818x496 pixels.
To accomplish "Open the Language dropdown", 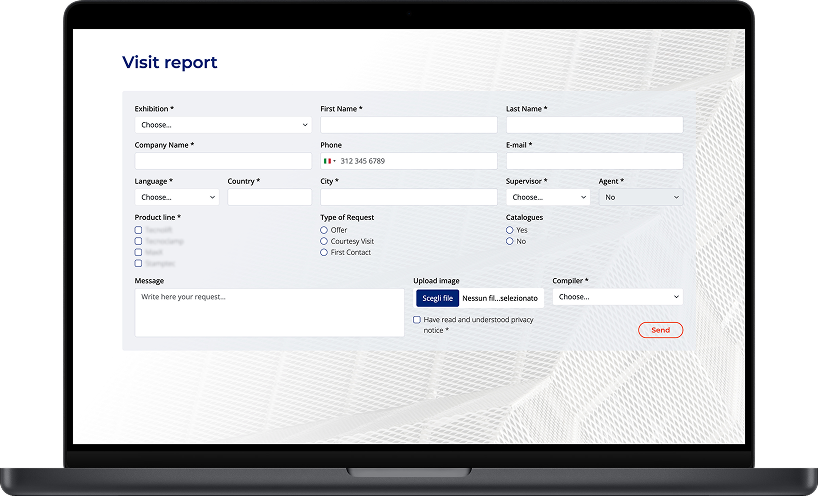I will (x=177, y=197).
